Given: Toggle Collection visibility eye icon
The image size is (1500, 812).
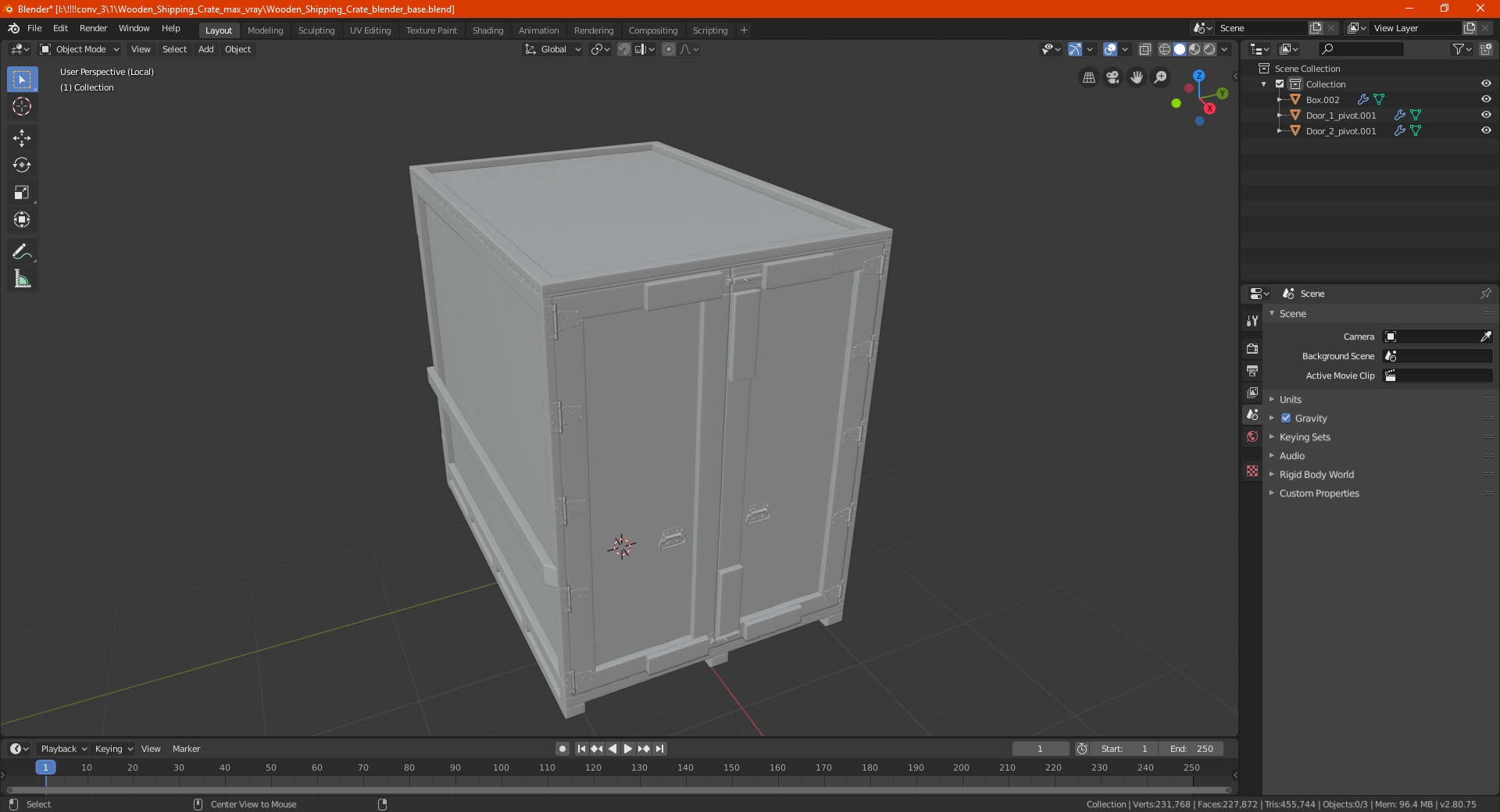Looking at the screenshot, I should (x=1486, y=84).
